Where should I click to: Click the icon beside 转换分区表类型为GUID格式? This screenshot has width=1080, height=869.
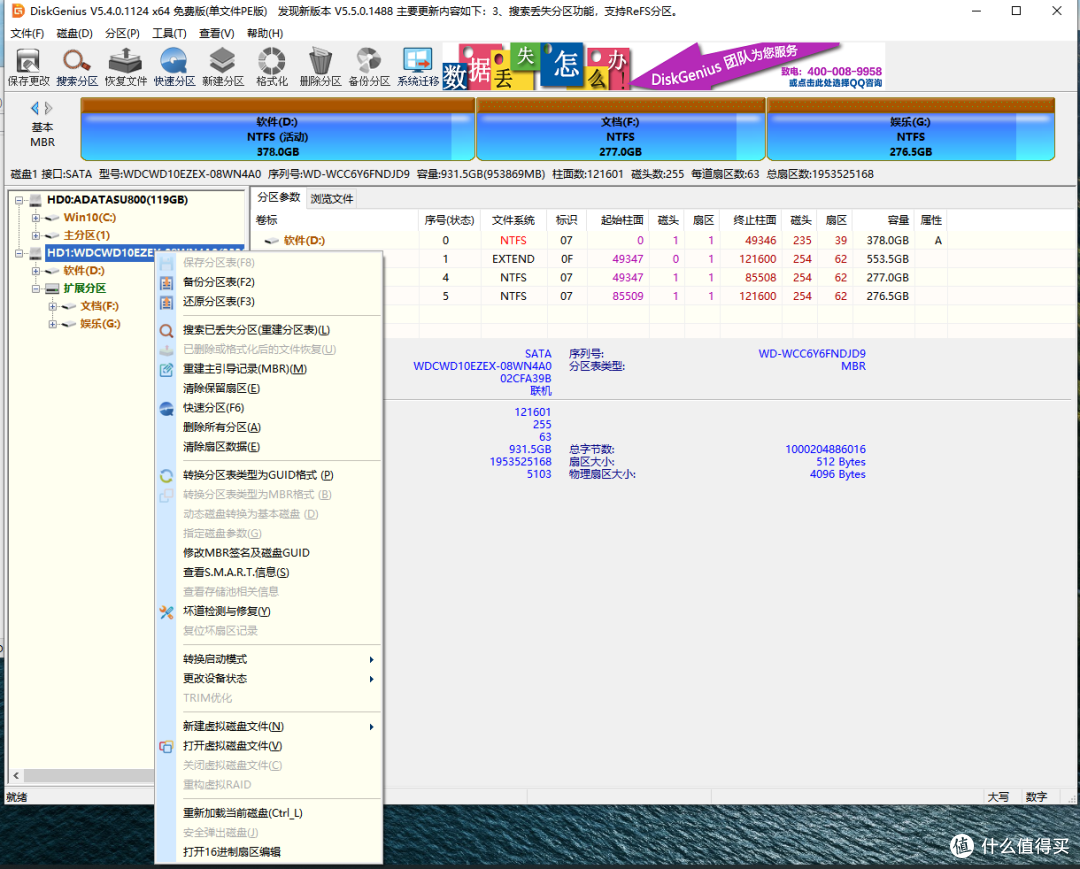[166, 475]
